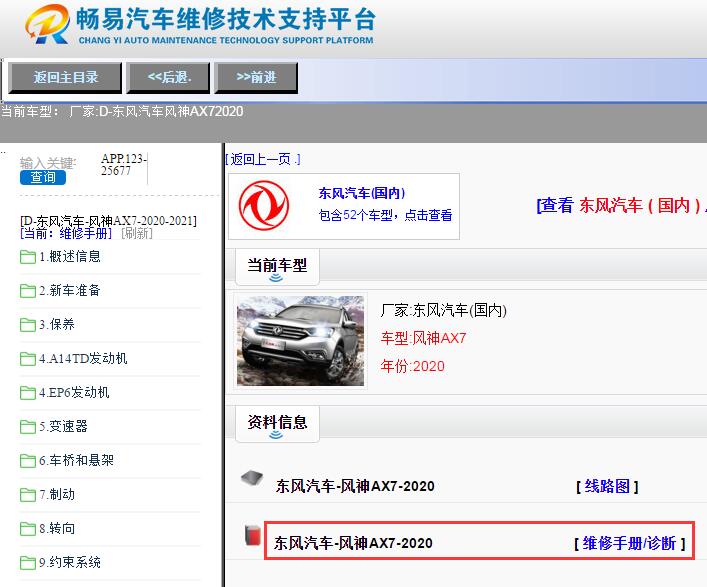Open the 维修手册/诊断 link
This screenshot has width=707, height=587.
click(x=629, y=543)
